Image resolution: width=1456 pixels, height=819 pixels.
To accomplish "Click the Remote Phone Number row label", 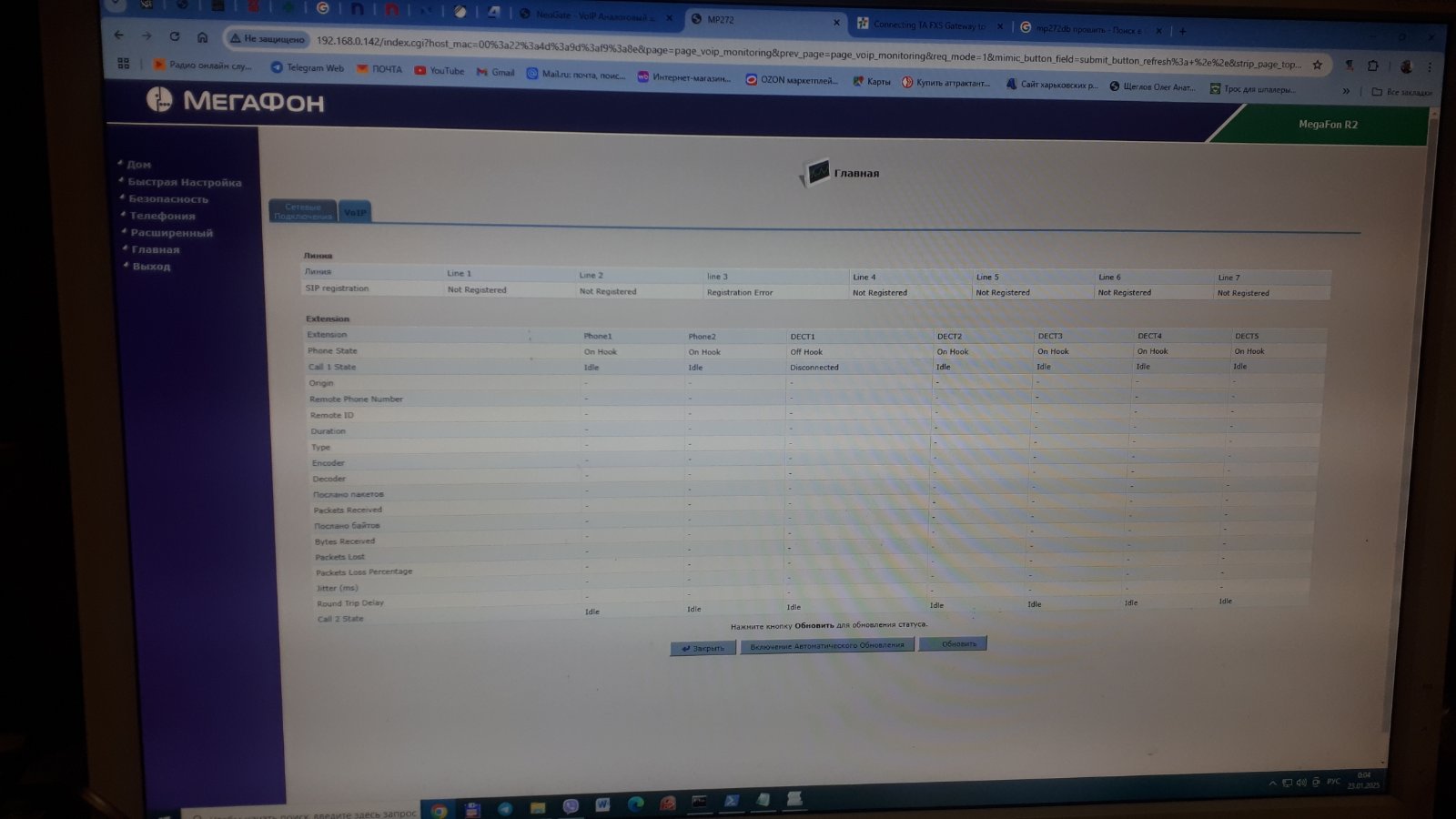I will (x=356, y=399).
